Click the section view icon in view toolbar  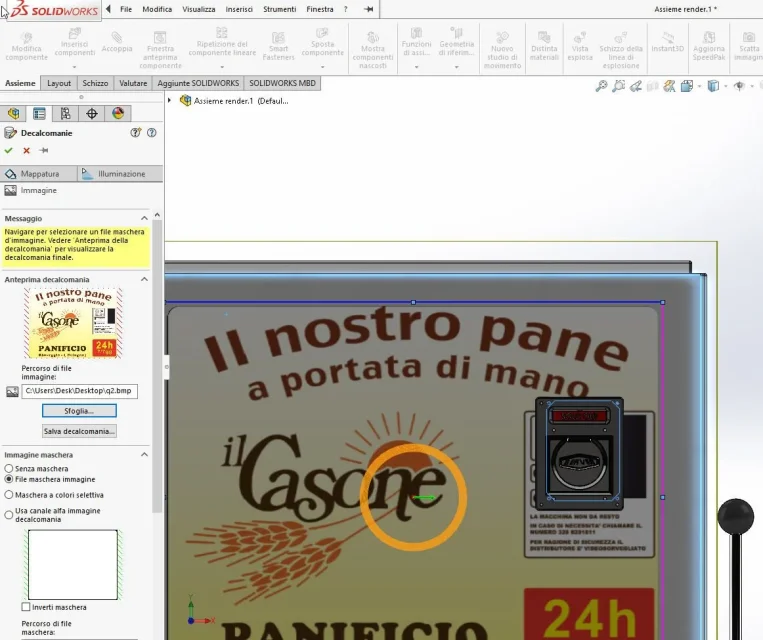[x=653, y=86]
